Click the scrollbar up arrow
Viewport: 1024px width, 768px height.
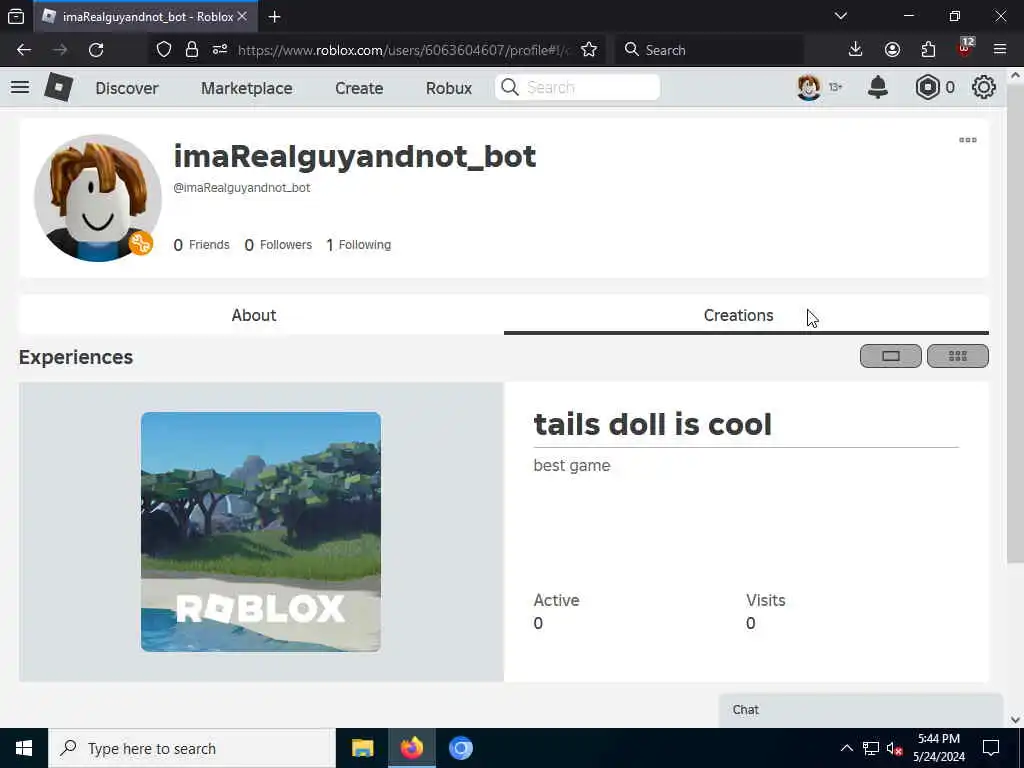coord(1015,74)
